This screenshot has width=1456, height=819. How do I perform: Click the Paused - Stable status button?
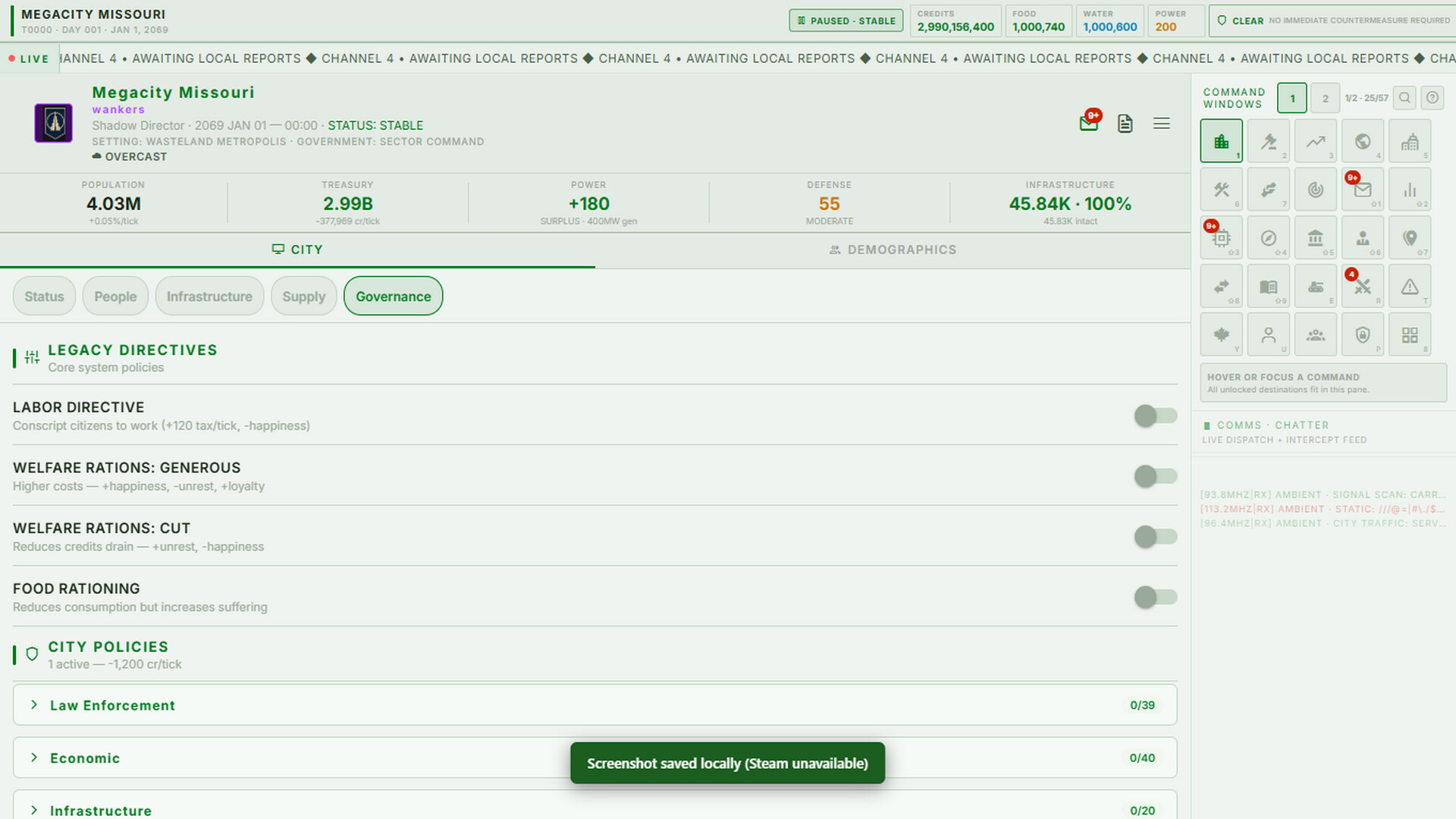846,20
